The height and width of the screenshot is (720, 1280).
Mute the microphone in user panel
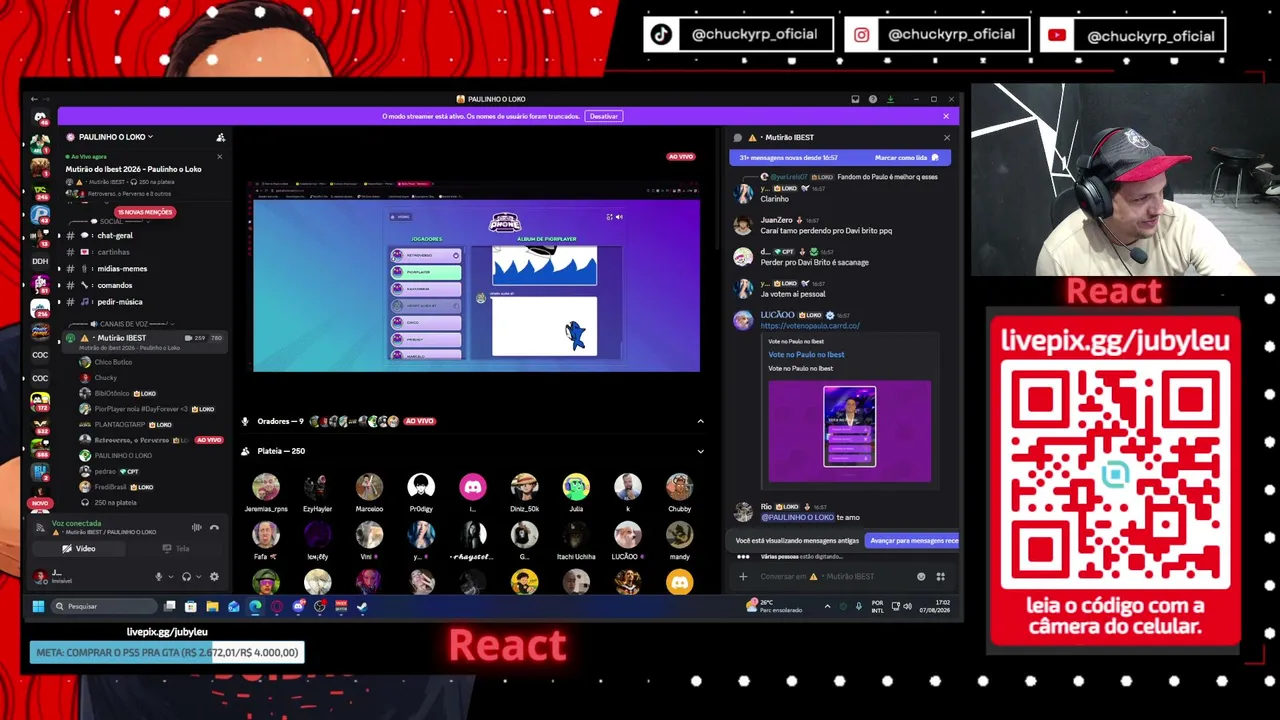point(158,577)
